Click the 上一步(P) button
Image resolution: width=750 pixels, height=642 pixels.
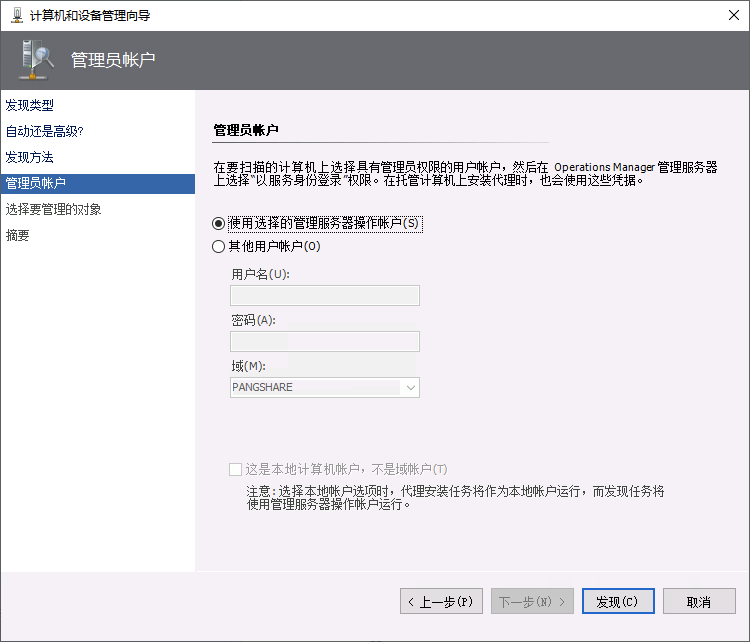click(441, 601)
